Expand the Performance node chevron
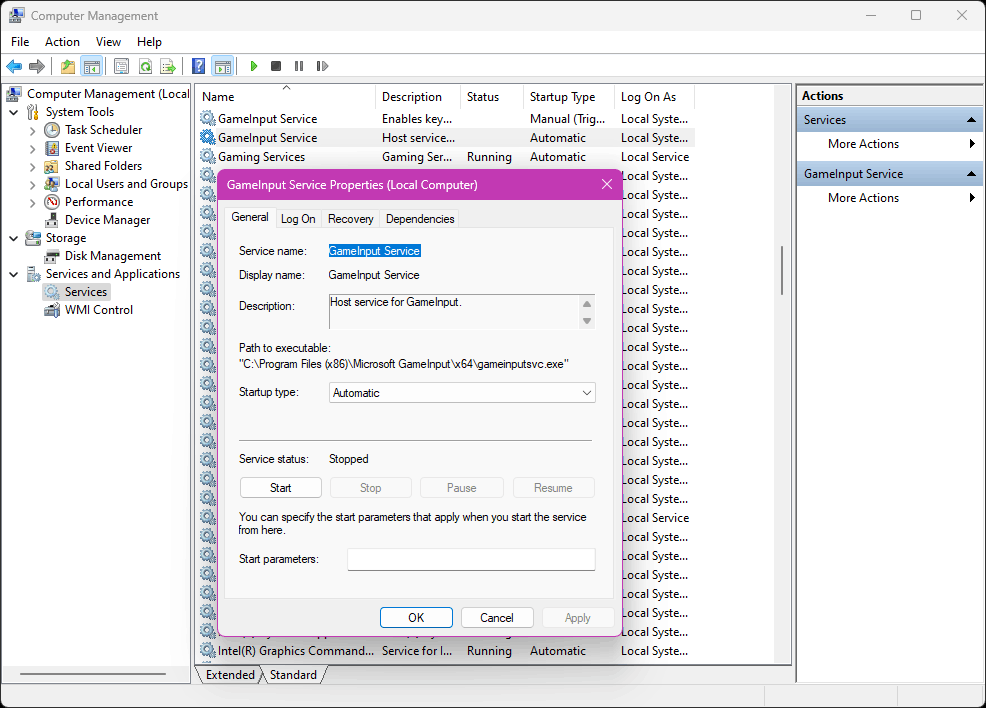The width and height of the screenshot is (986, 708). (33, 203)
